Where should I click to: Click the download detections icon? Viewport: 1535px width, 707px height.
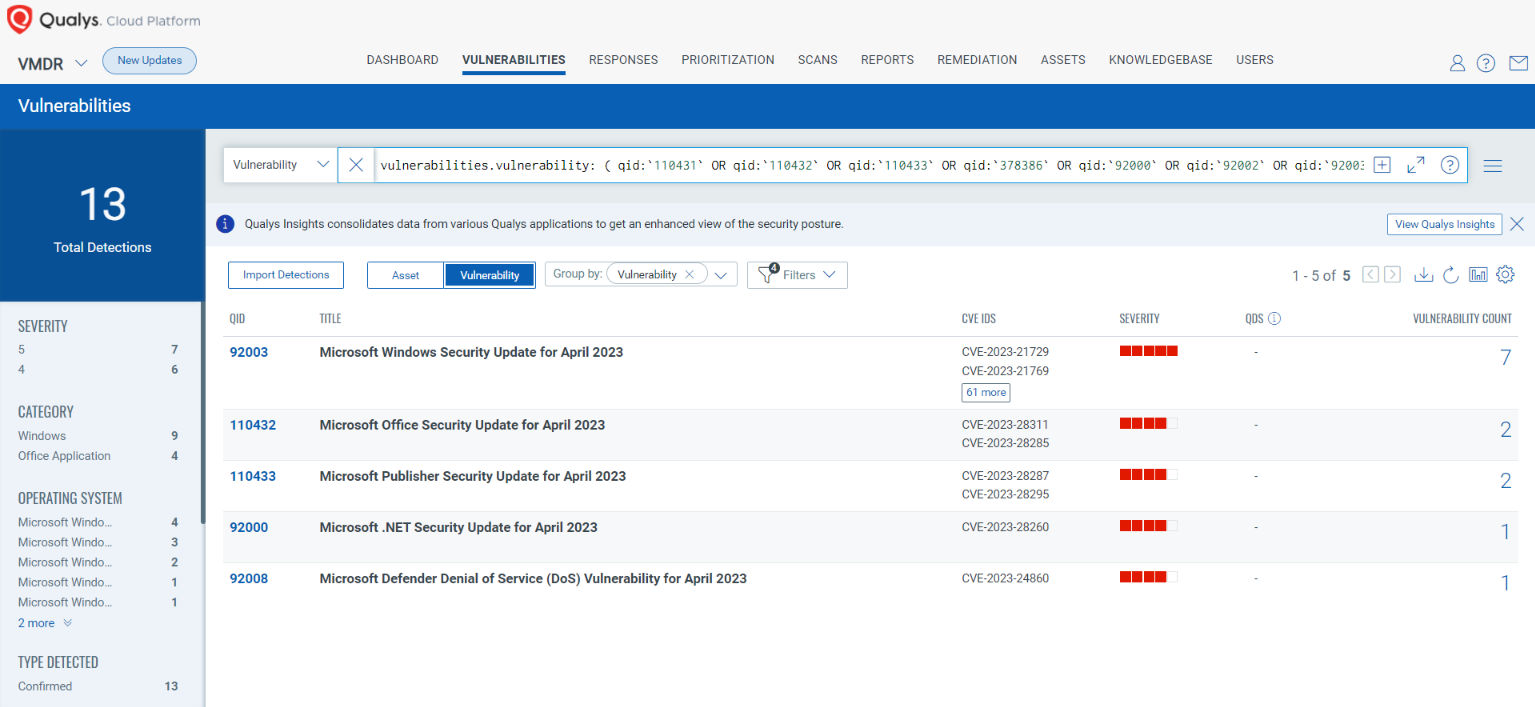1425,275
